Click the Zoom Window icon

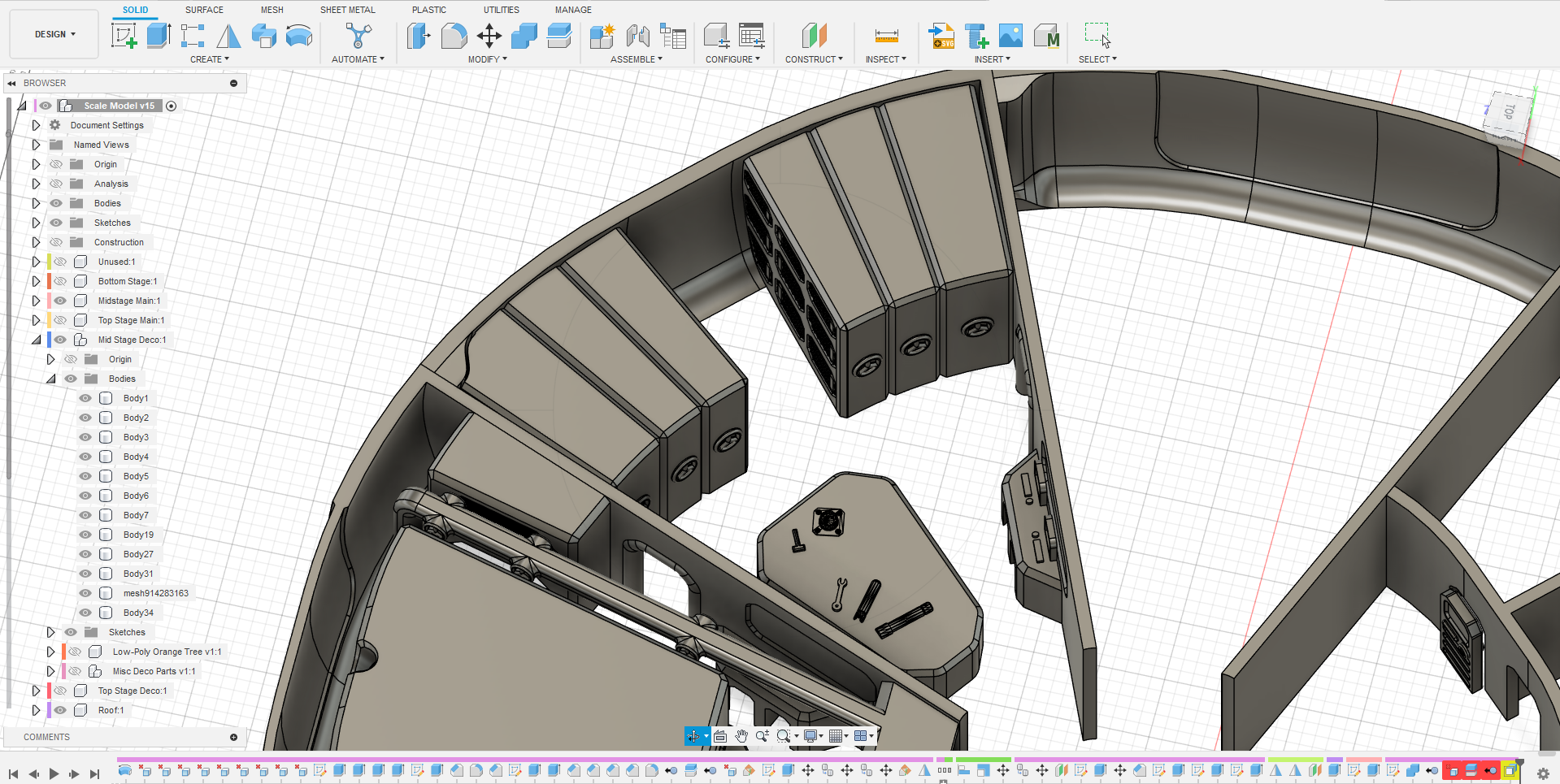783,736
